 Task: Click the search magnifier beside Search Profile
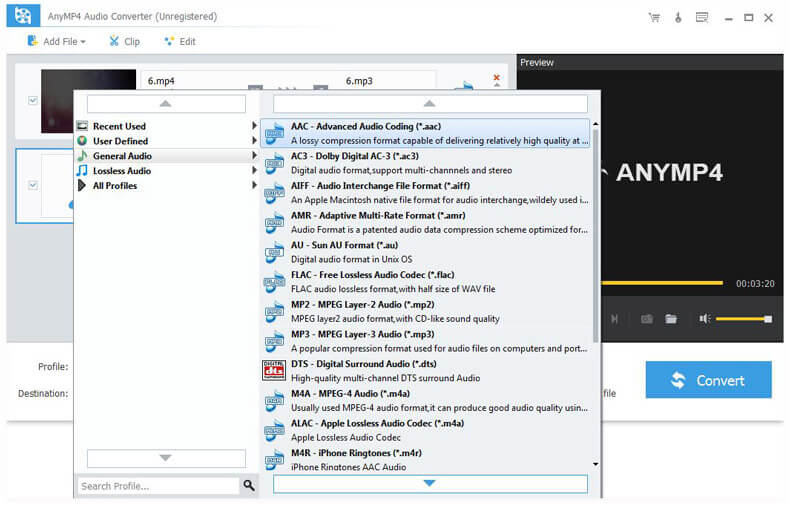pos(249,486)
